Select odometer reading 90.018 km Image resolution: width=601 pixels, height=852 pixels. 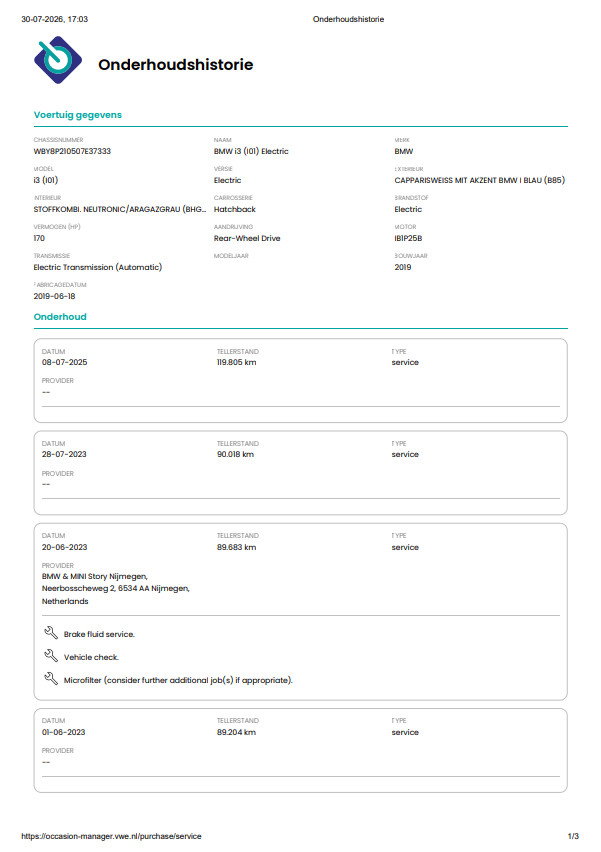pyautogui.click(x=235, y=454)
